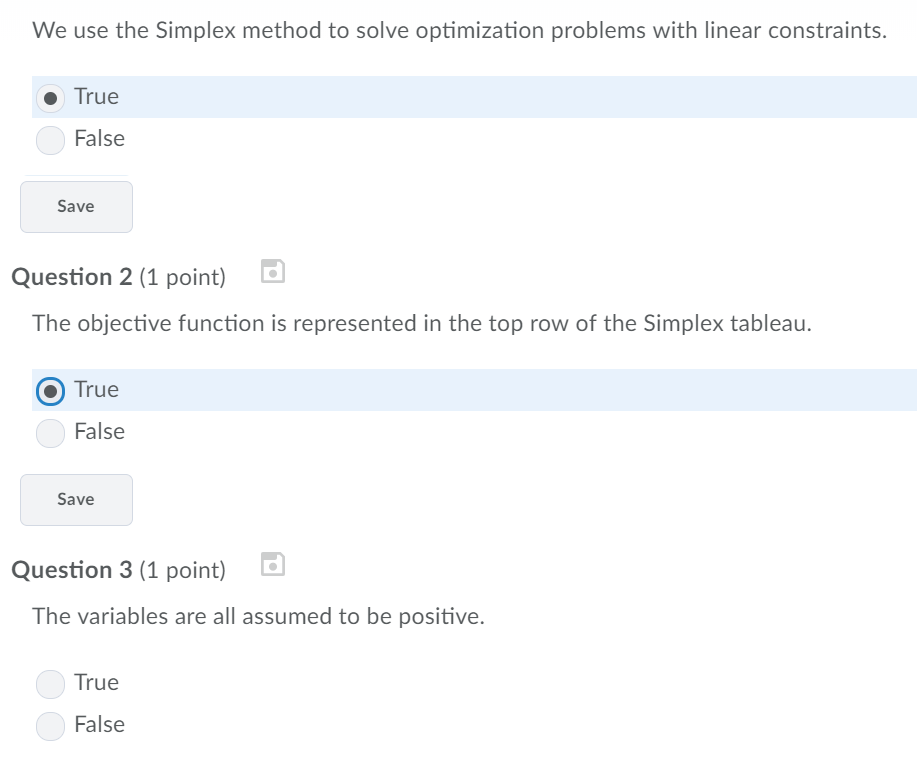Click the save-status disk icon beside Question 2
Screen dimensions: 917x759
(271, 271)
